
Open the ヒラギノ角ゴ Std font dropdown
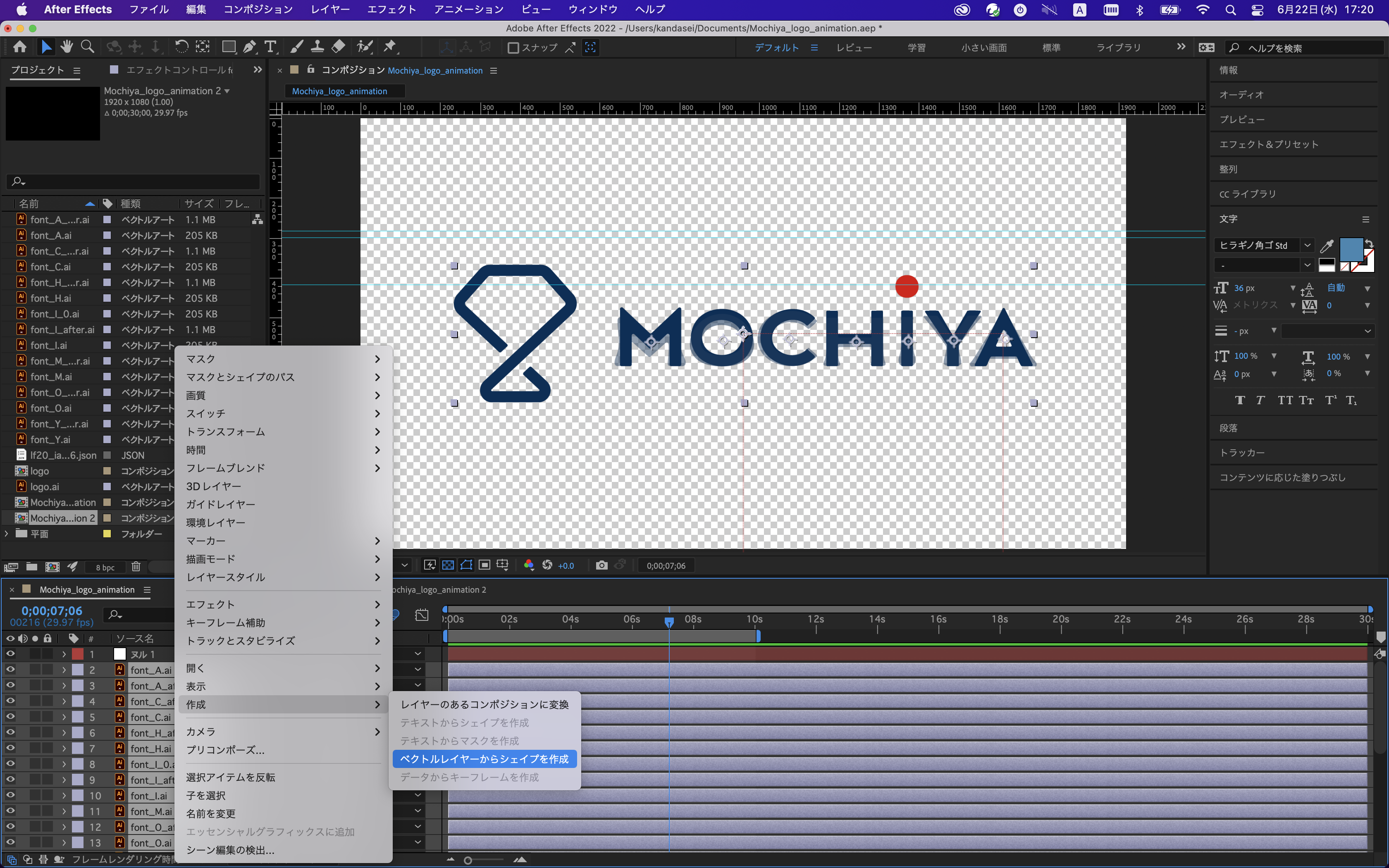point(1308,245)
